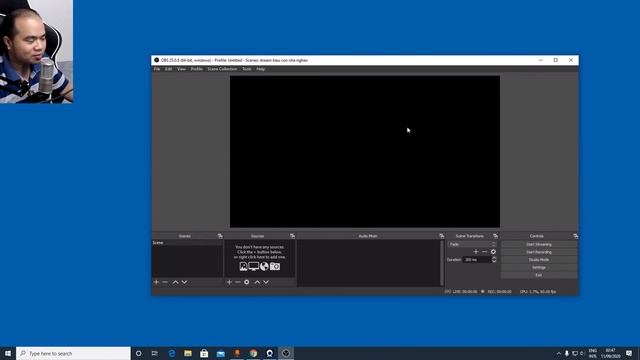Click the image source icon in Sources hint

[243, 267]
